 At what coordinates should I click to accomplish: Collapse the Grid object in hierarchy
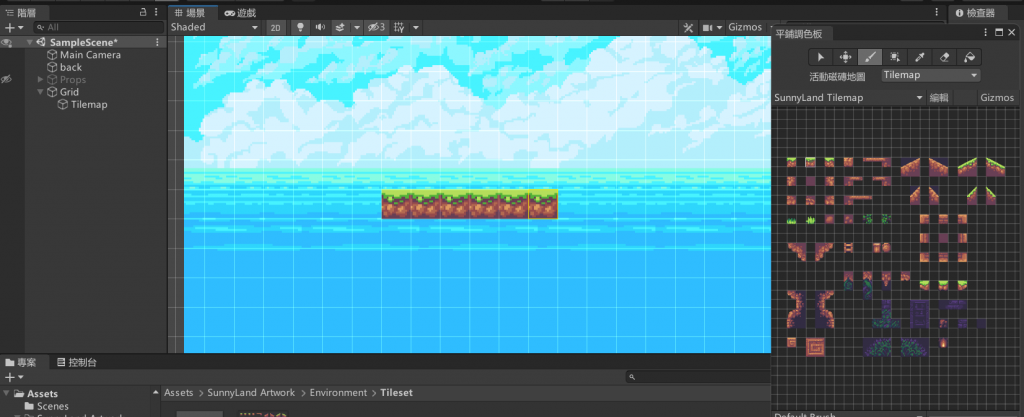[40, 92]
